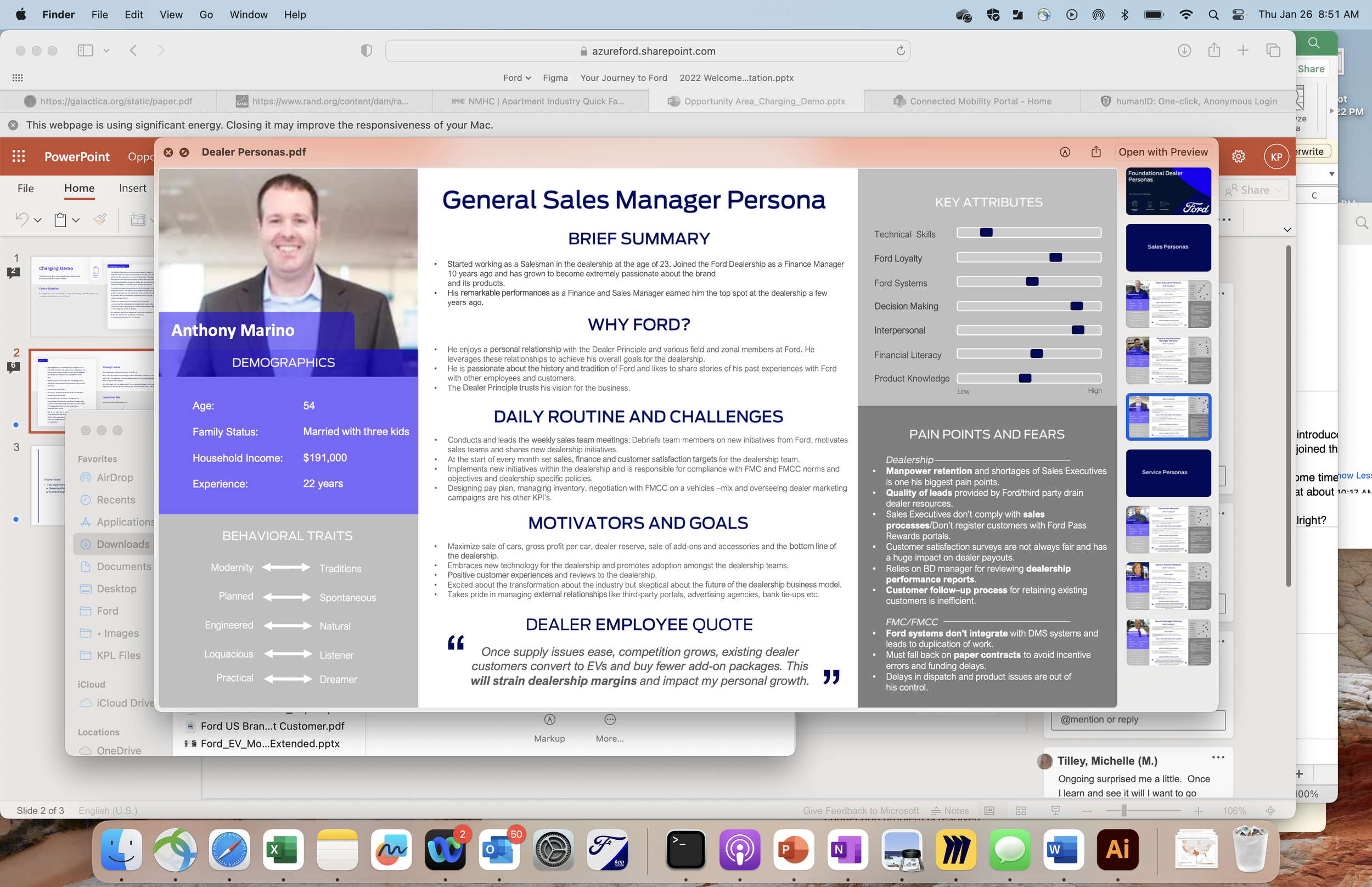Open the Paste options dropdown arrow
Screen dimensions: 1372x887
pos(76,220)
